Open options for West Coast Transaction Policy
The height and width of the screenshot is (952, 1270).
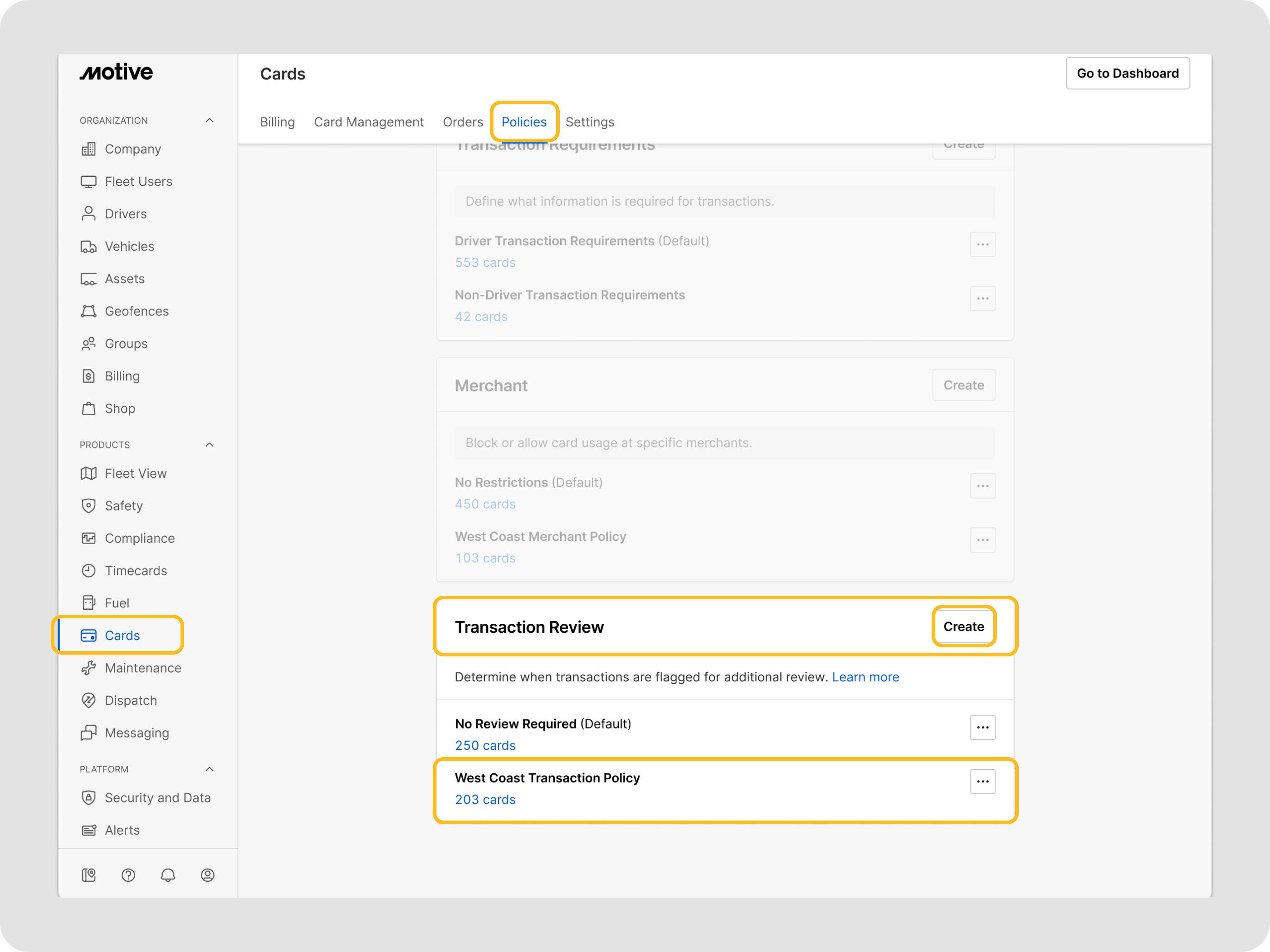982,781
